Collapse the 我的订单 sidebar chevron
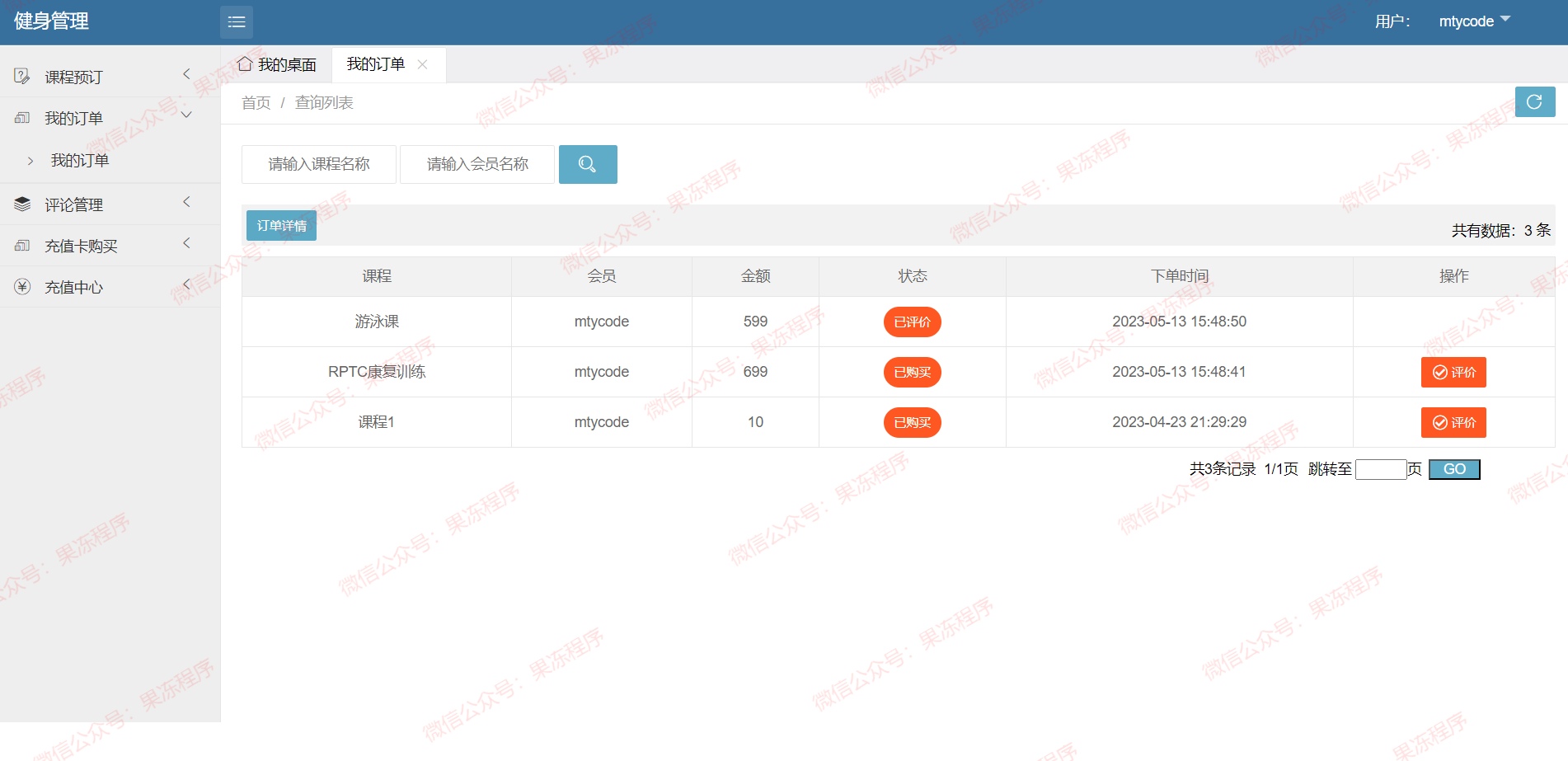The width and height of the screenshot is (1568, 761). [x=186, y=115]
